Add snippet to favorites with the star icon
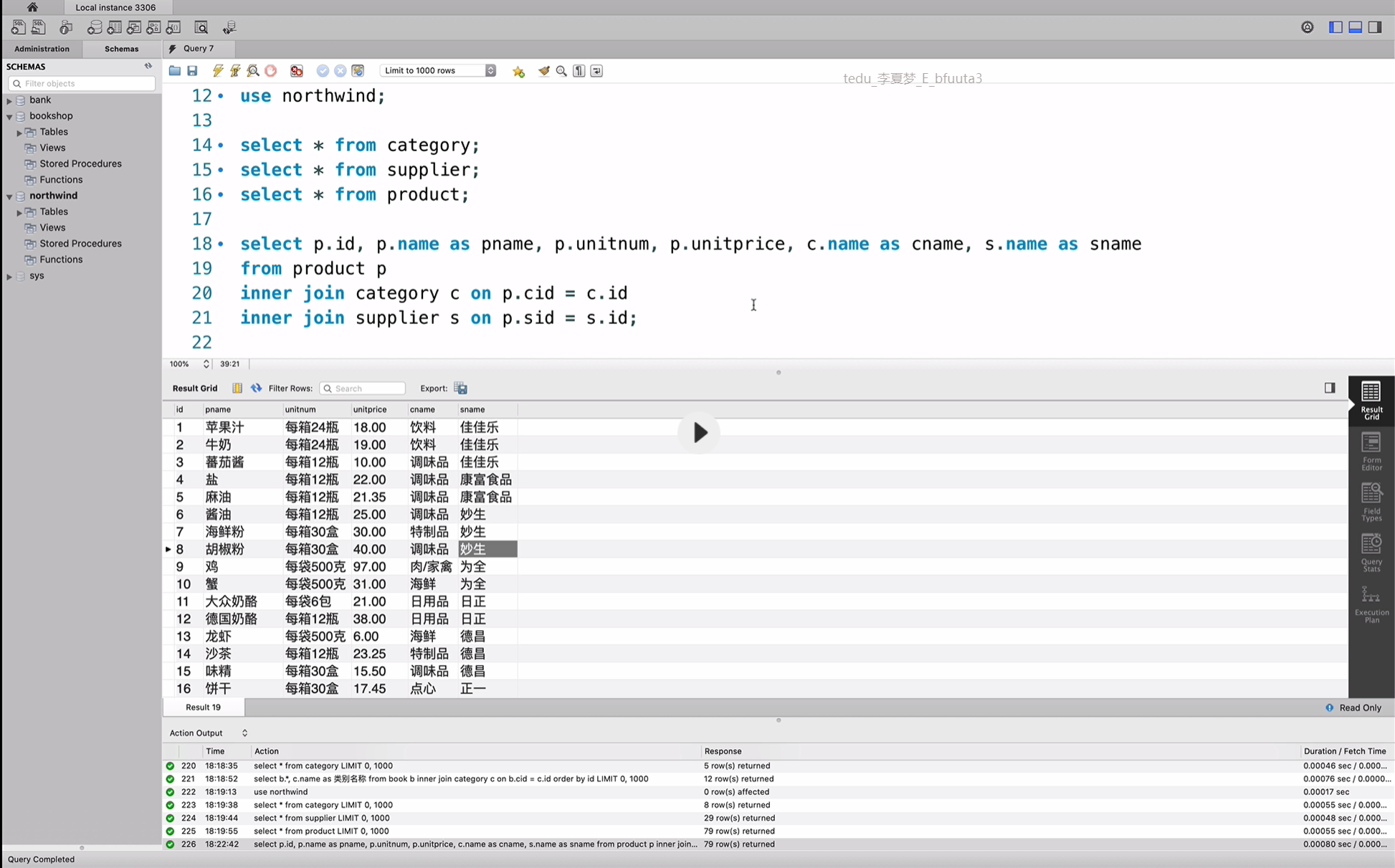This screenshot has width=1395, height=868. pos(518,71)
